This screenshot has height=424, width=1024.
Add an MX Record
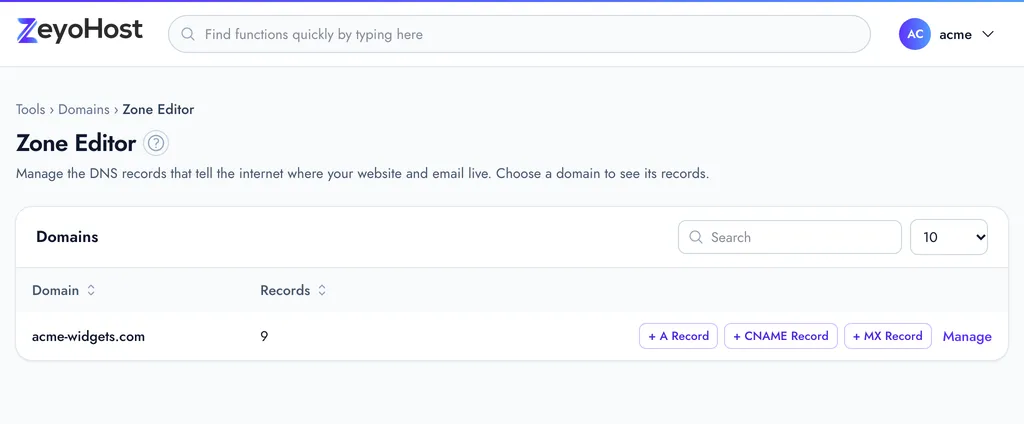pos(888,336)
